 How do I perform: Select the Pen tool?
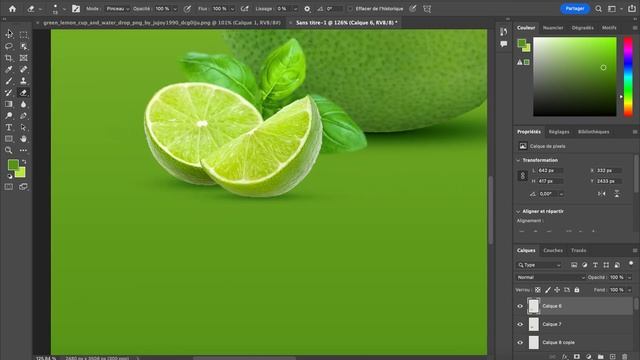[x=23, y=116]
